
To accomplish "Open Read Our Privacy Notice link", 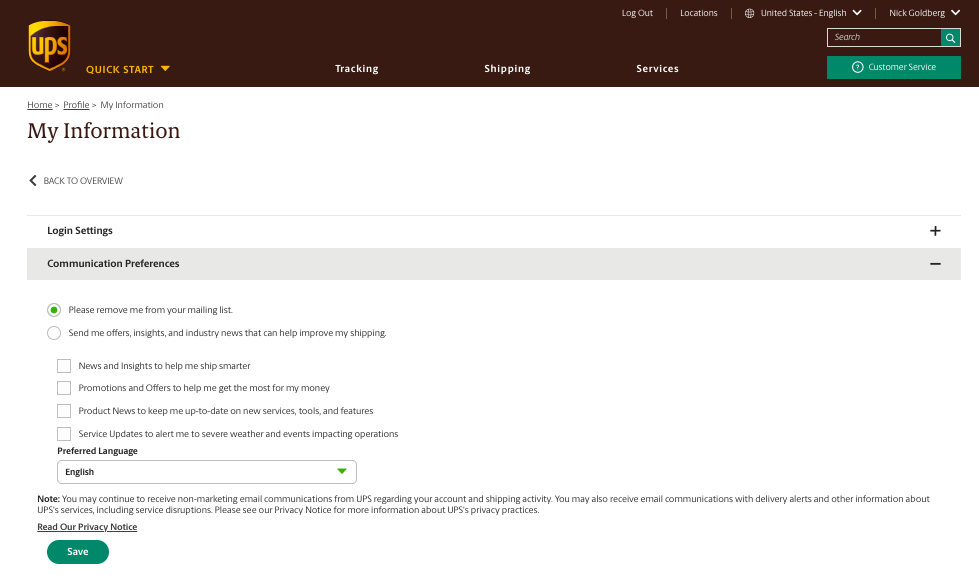I will (87, 527).
